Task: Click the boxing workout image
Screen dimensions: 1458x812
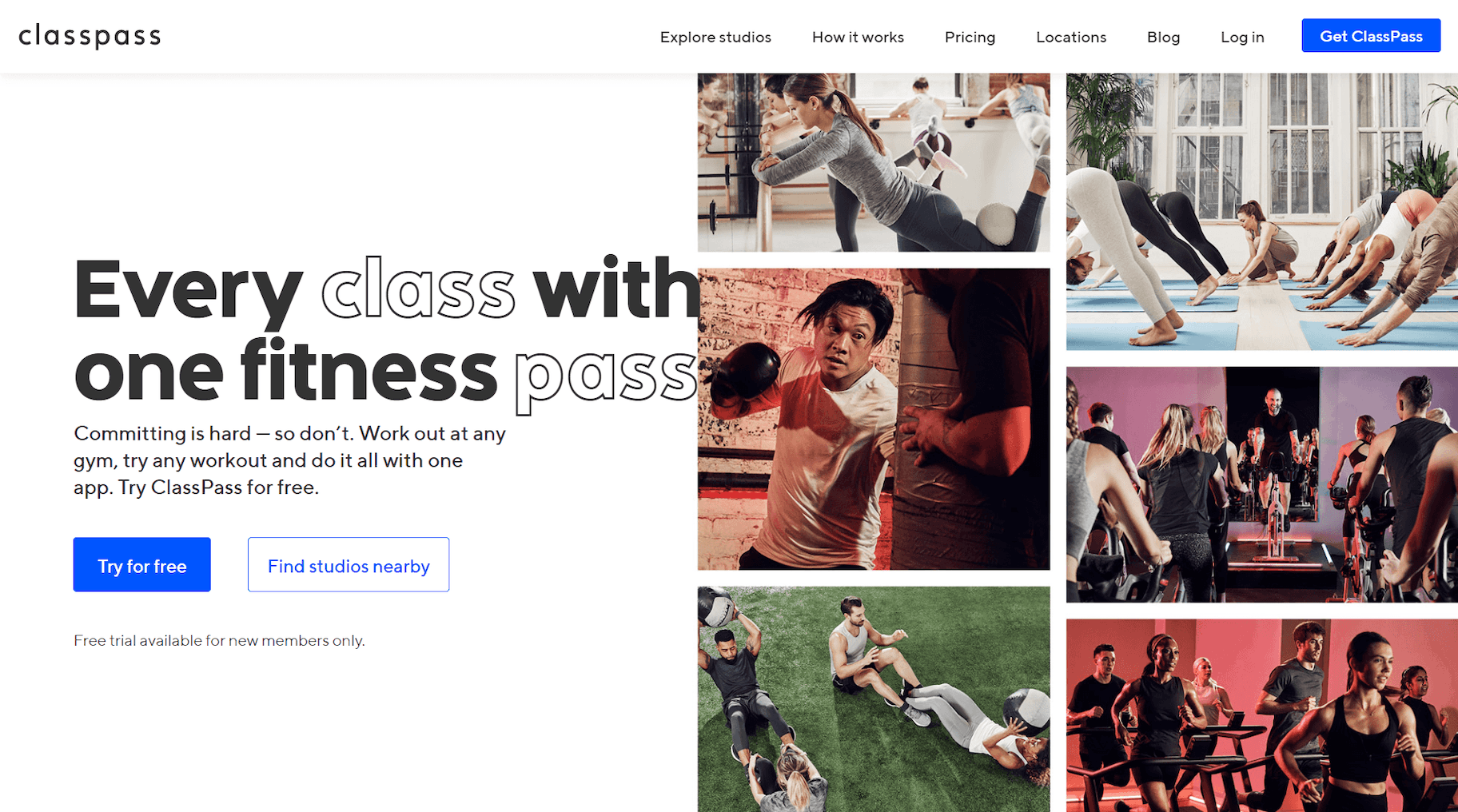Action: coord(874,419)
